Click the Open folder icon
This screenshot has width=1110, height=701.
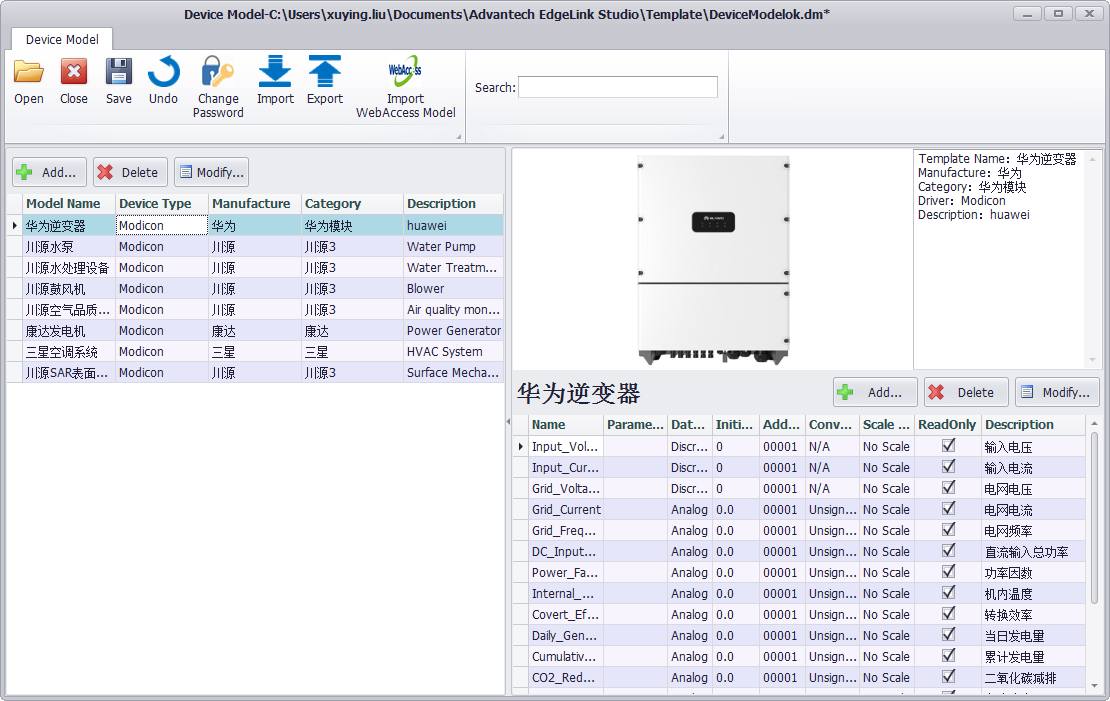(x=29, y=73)
